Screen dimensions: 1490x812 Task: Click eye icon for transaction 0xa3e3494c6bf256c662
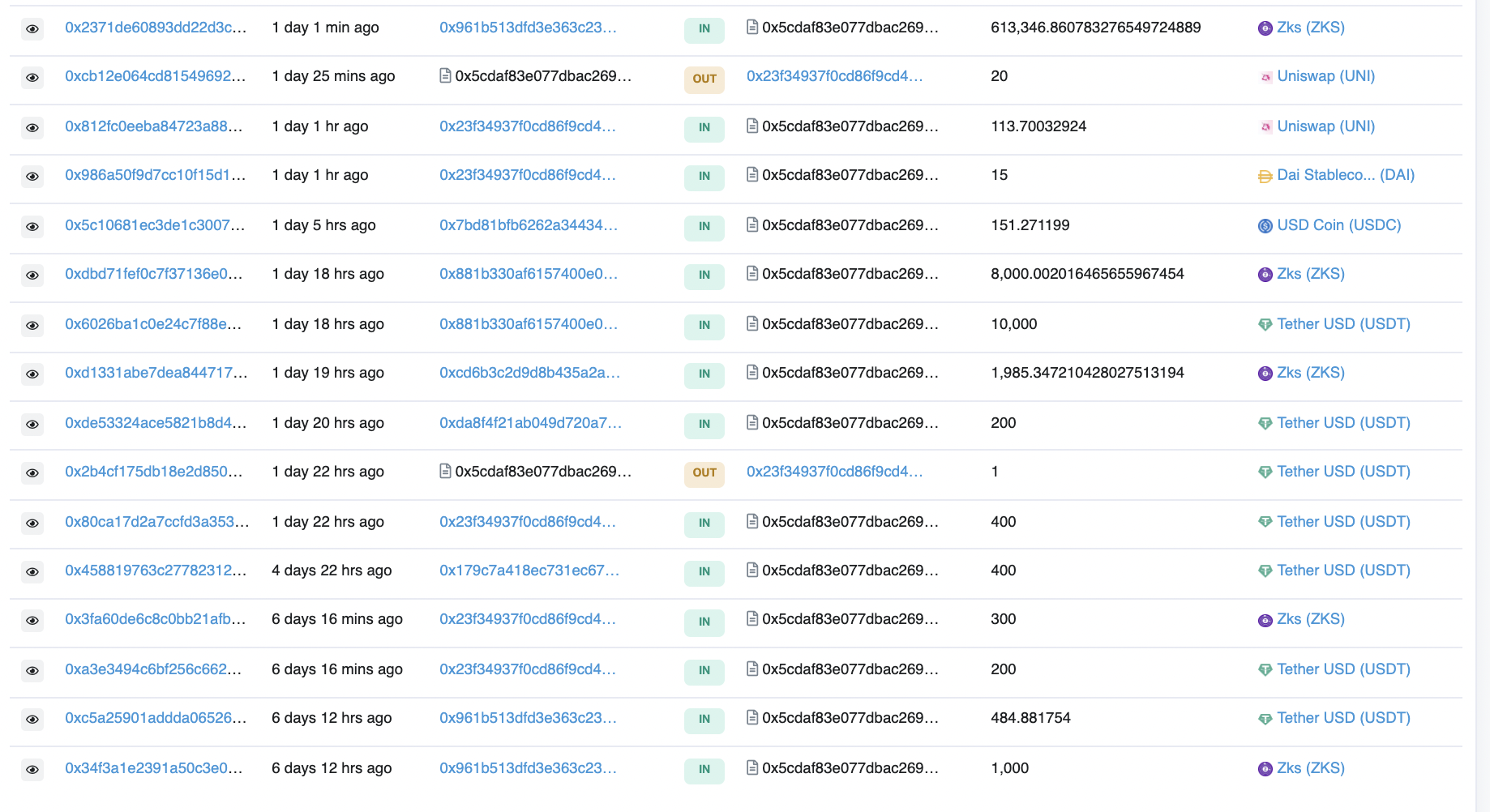coord(32,671)
